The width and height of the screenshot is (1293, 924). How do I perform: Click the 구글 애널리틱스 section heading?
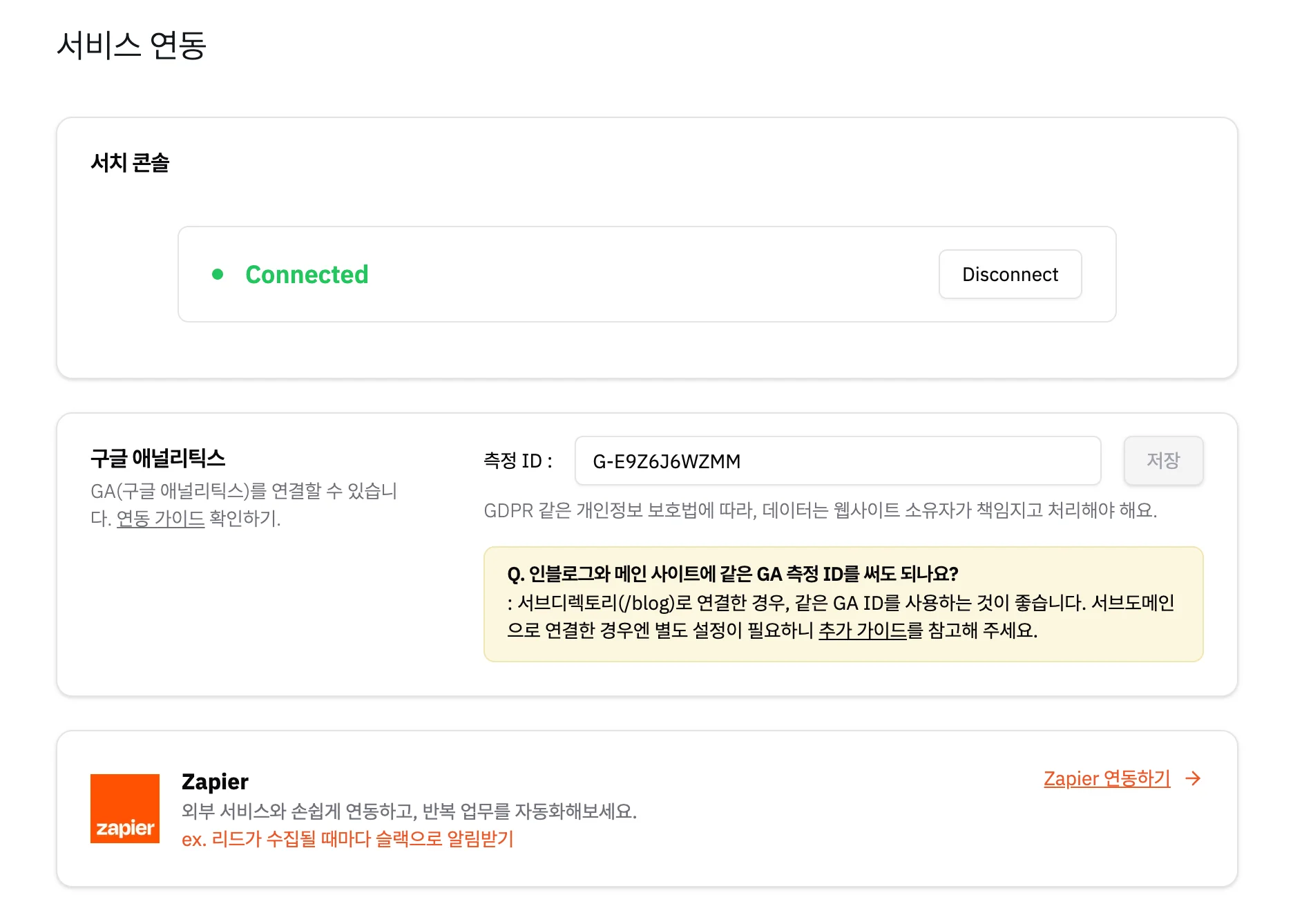pos(158,458)
